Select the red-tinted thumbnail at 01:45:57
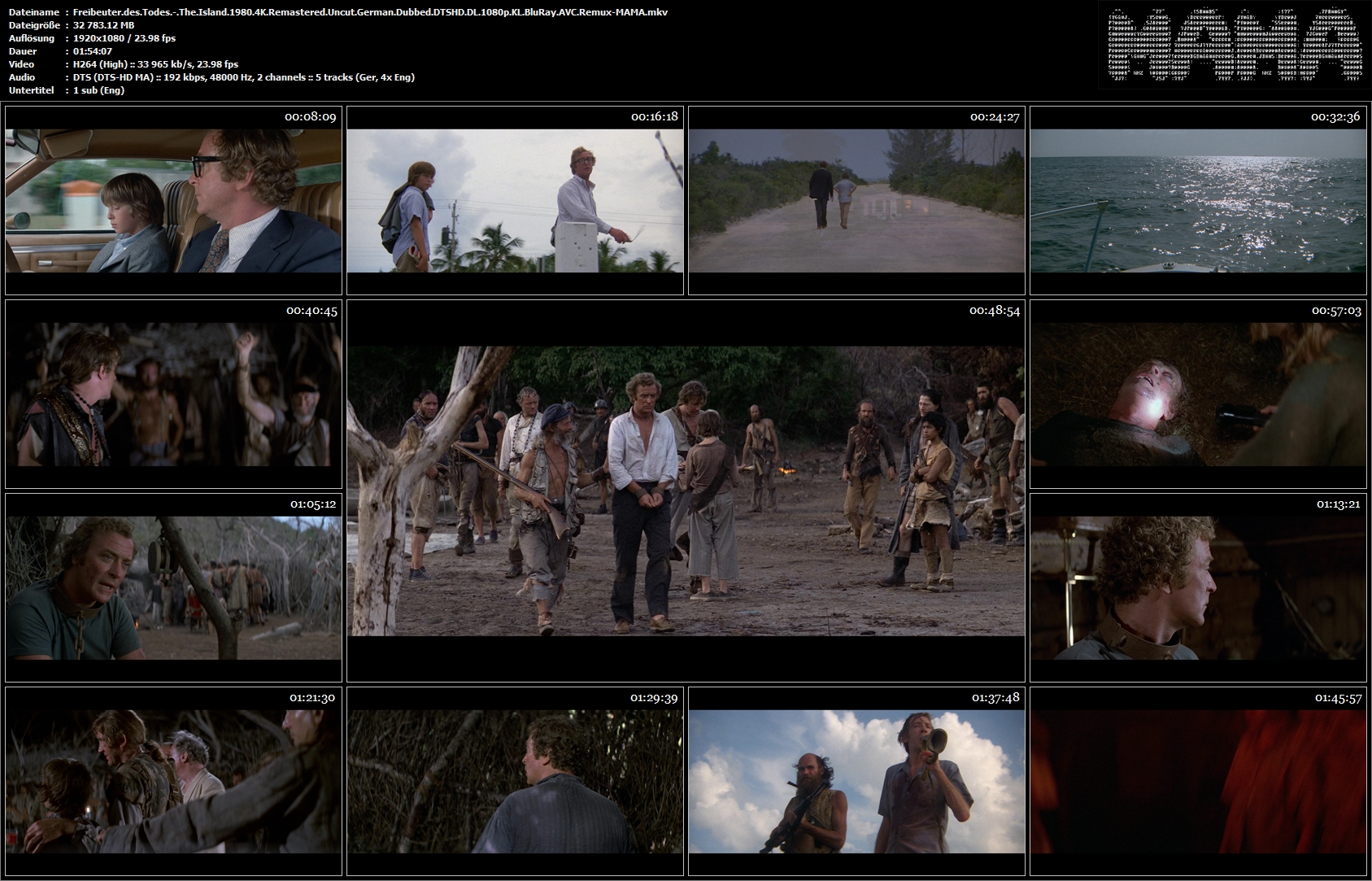The height and width of the screenshot is (881, 1372). point(1198,781)
